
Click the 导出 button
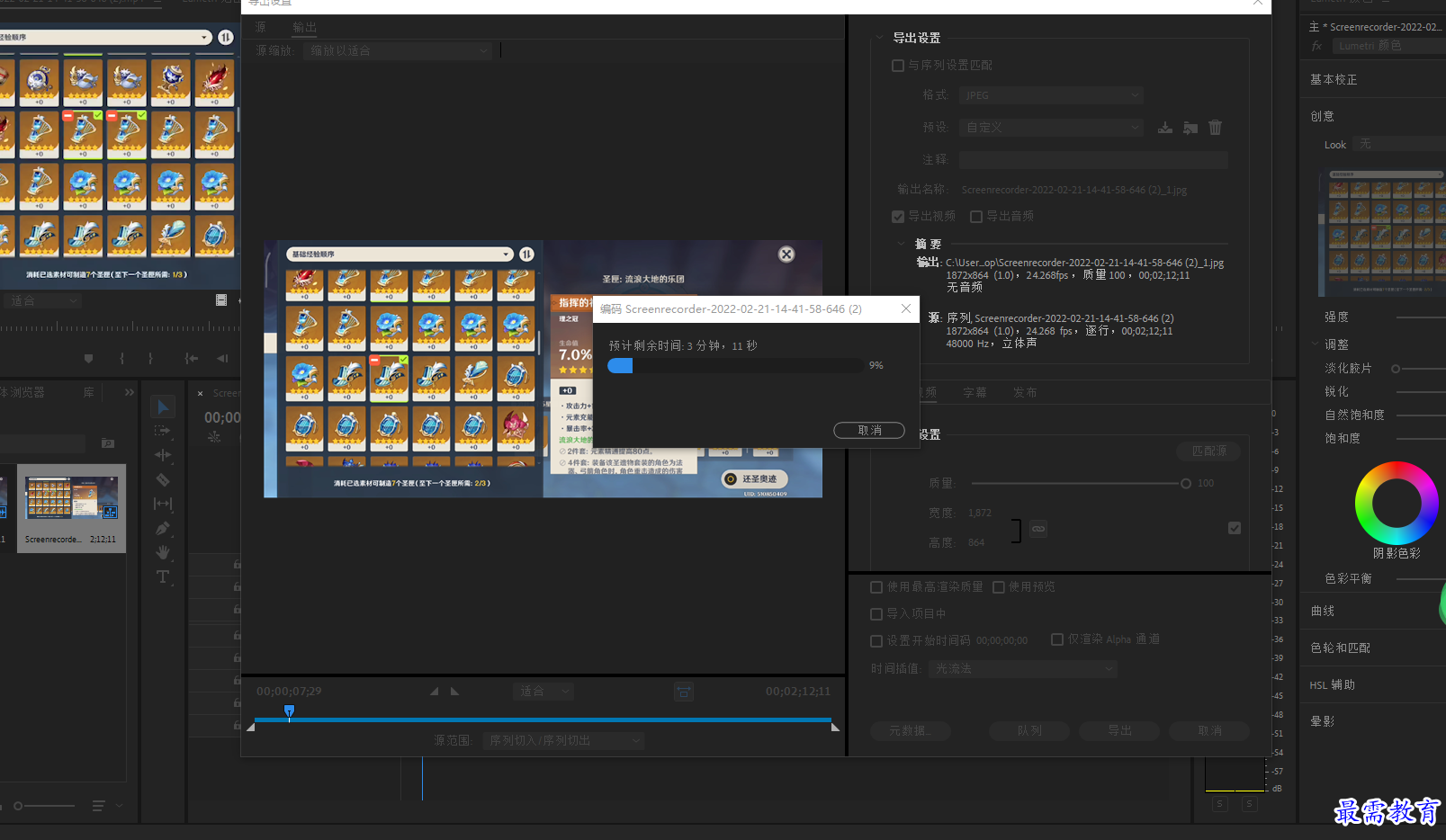click(x=1119, y=731)
